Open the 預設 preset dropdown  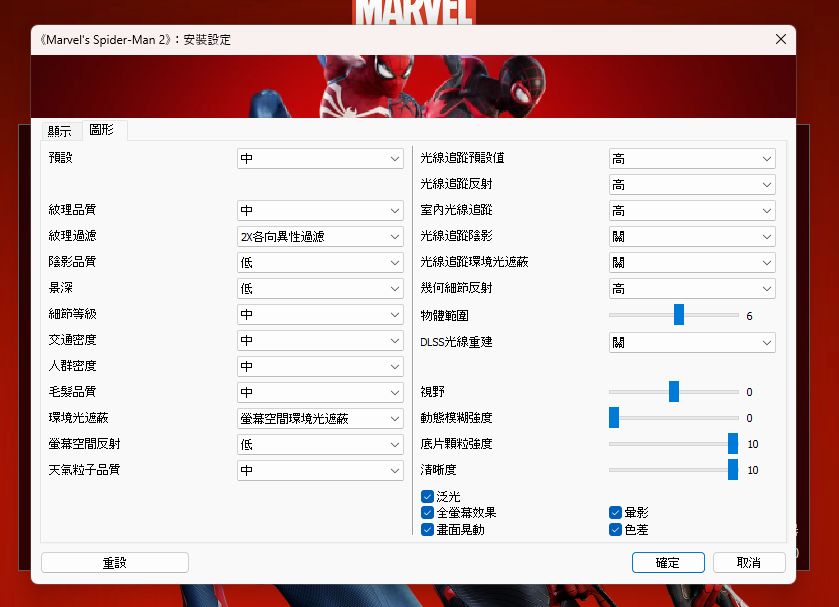320,158
